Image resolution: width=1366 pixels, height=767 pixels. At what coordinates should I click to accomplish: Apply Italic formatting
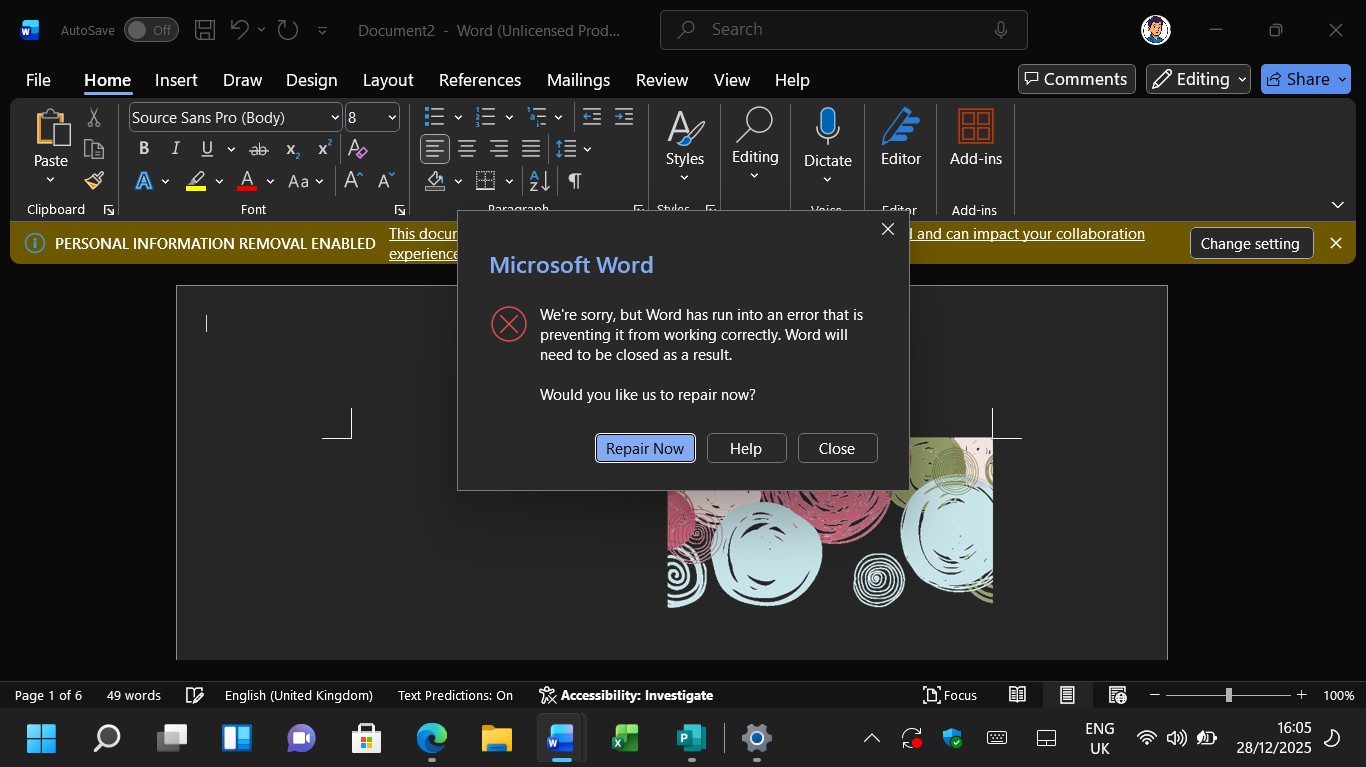coord(175,149)
